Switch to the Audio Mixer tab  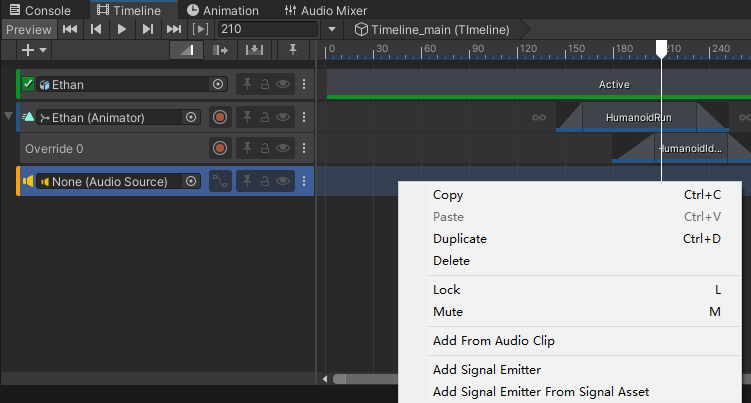326,10
